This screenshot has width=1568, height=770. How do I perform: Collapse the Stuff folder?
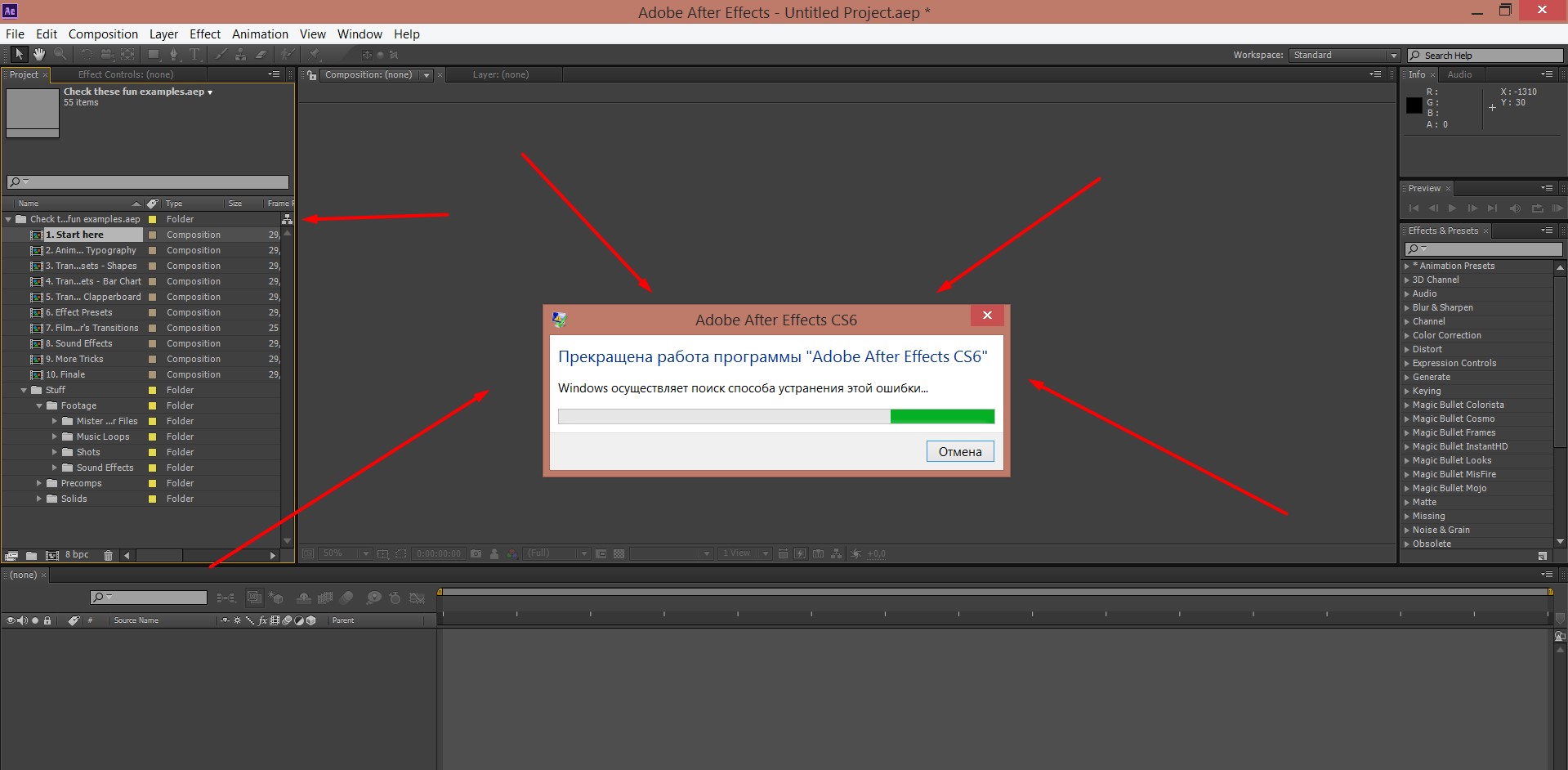24,390
